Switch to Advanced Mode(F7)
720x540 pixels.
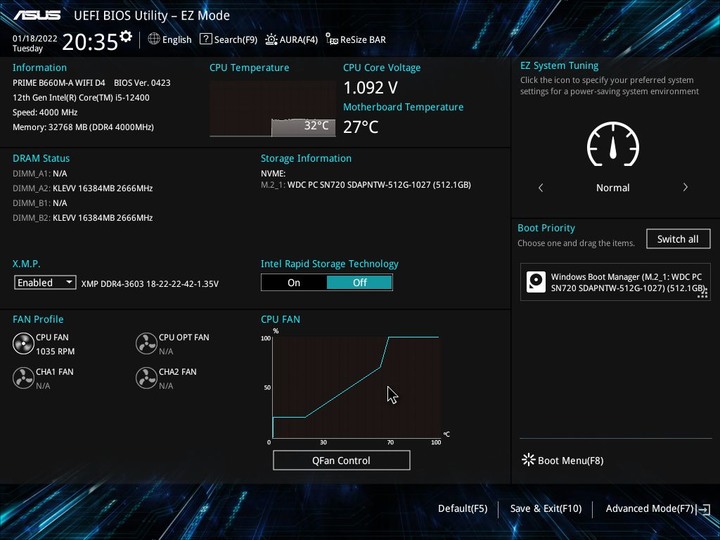[x=649, y=508]
